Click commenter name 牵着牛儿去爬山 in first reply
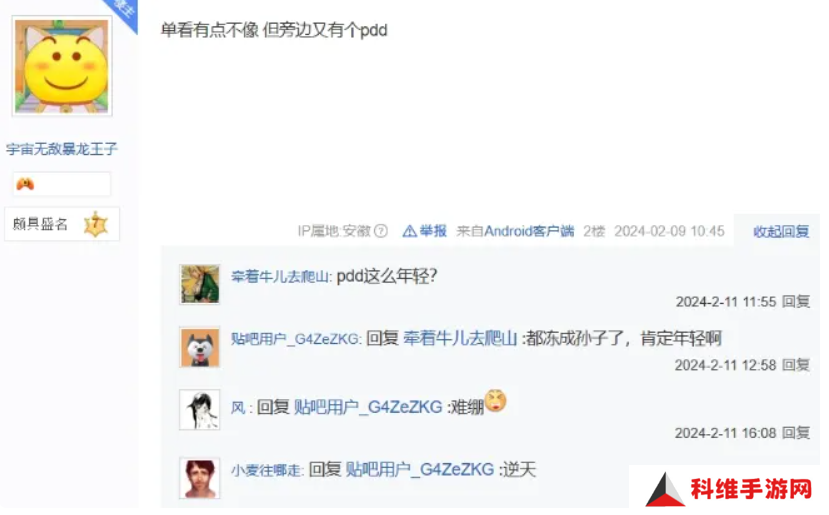This screenshot has width=829, height=515. tap(280, 277)
